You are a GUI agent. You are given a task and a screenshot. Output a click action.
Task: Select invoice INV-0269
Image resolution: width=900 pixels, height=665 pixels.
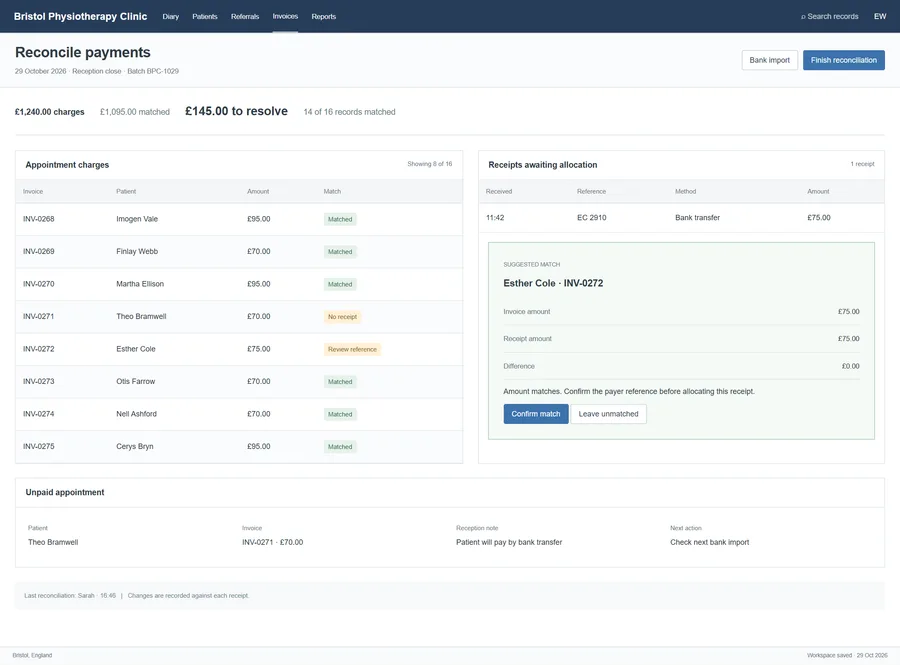(38, 251)
